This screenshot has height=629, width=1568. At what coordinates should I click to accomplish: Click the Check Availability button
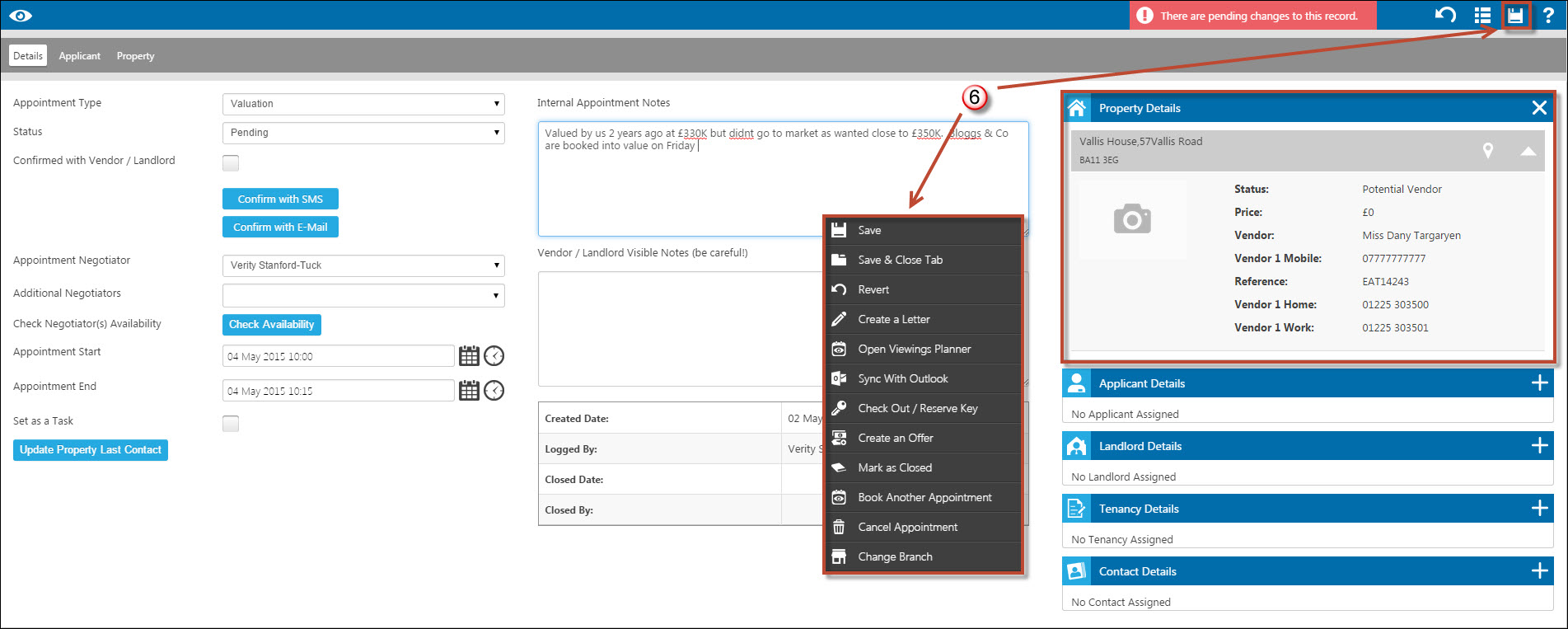[x=272, y=325]
